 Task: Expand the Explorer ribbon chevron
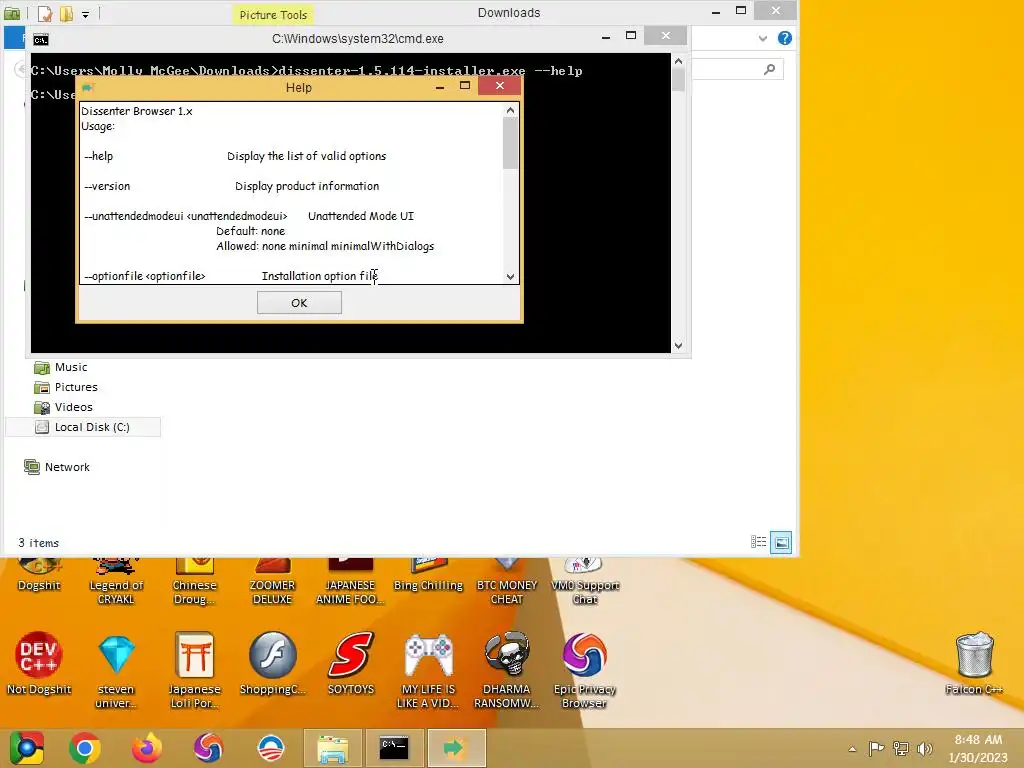pos(762,39)
